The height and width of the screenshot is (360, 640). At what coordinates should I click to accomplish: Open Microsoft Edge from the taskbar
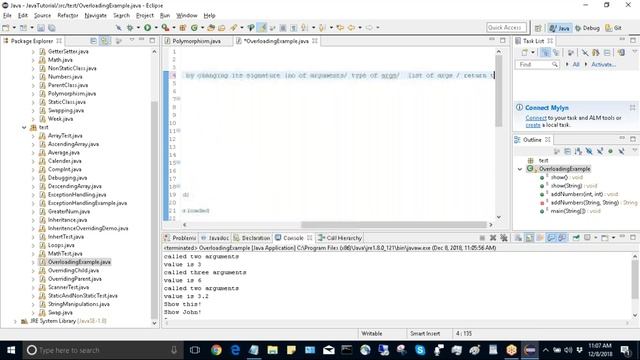click(x=235, y=350)
